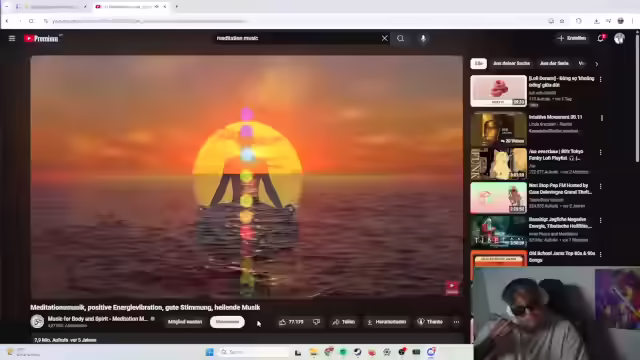Open YouTube notifications bell
This screenshot has height=360, width=640.
600,38
